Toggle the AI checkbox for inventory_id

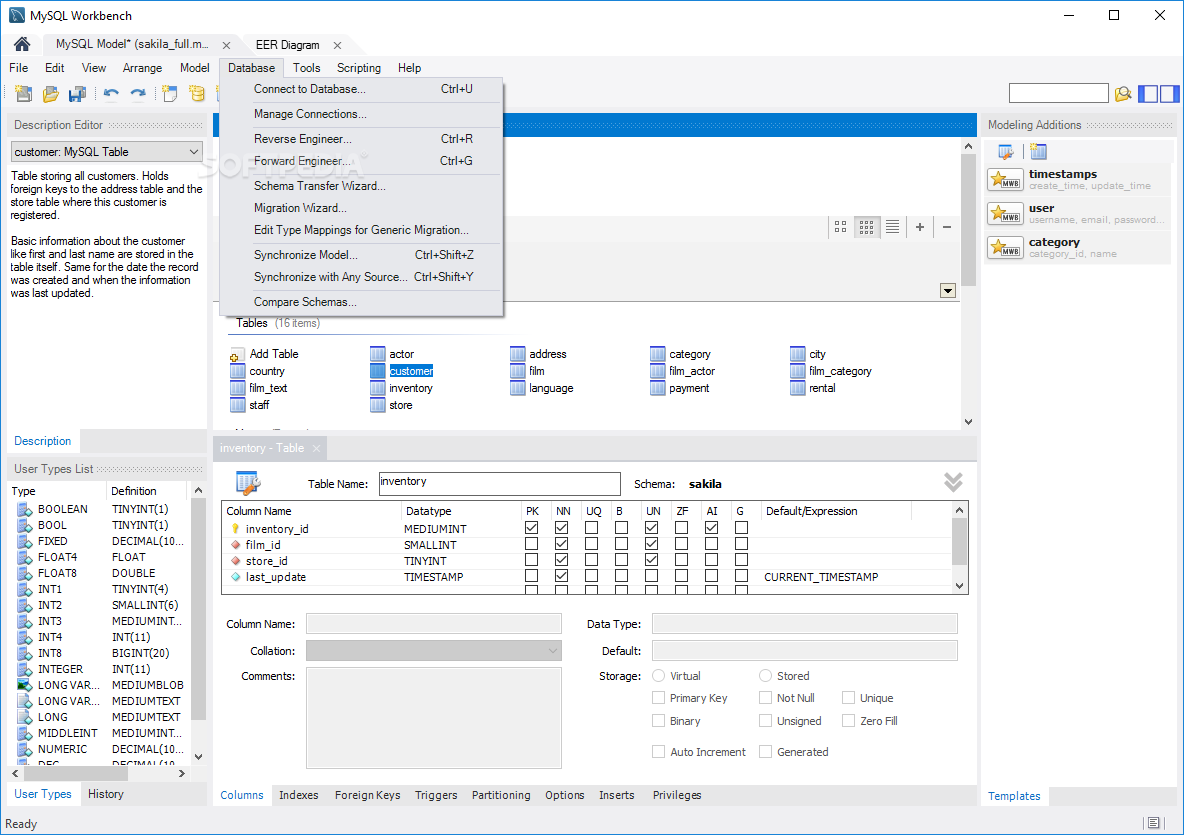coord(711,528)
